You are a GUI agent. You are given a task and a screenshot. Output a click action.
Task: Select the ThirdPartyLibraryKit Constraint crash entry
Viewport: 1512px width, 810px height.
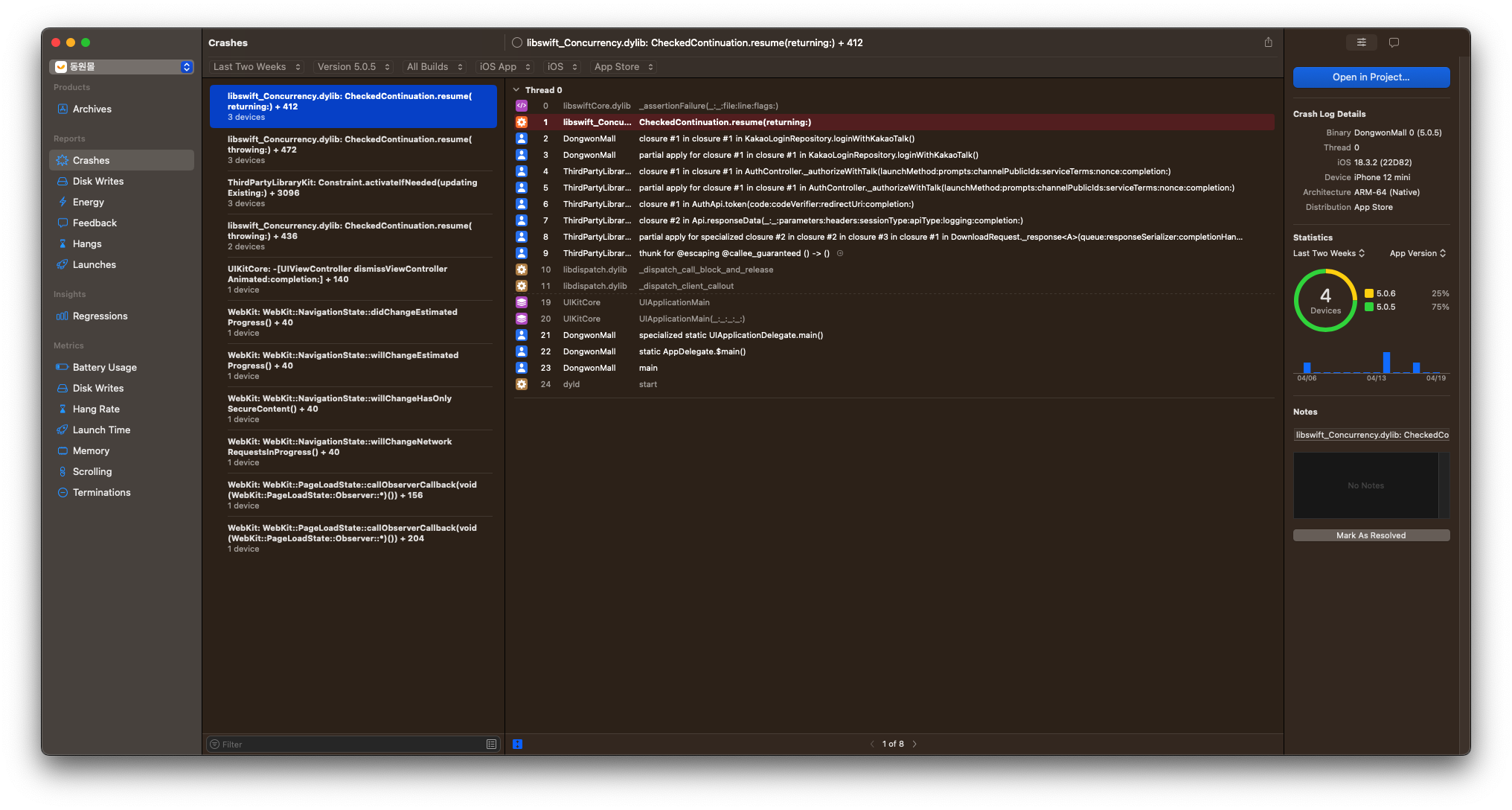tap(353, 192)
